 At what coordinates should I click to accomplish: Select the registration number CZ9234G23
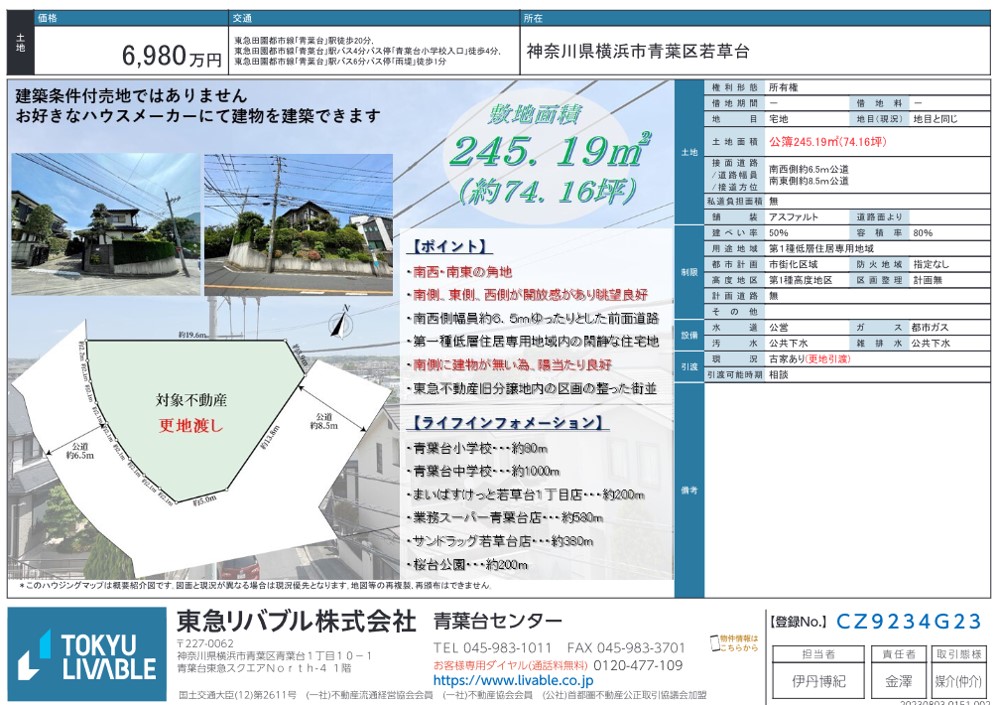909,622
